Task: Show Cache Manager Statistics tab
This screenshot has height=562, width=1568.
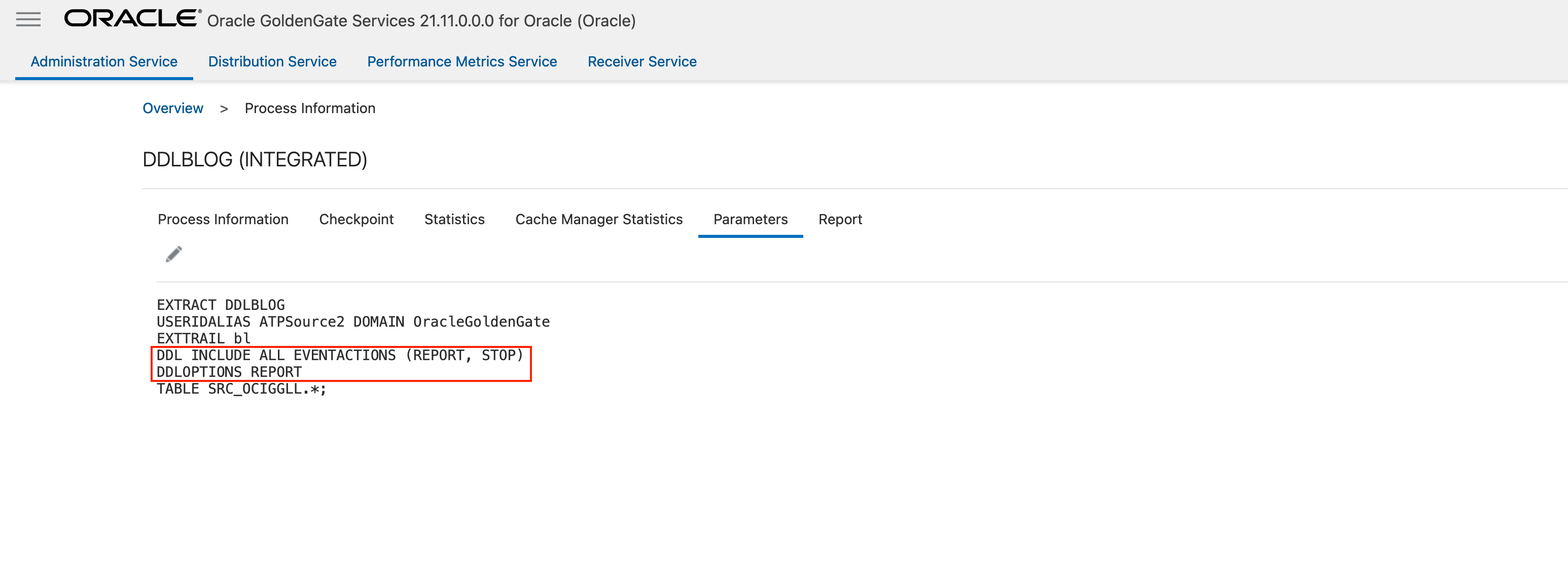Action: pos(598,219)
